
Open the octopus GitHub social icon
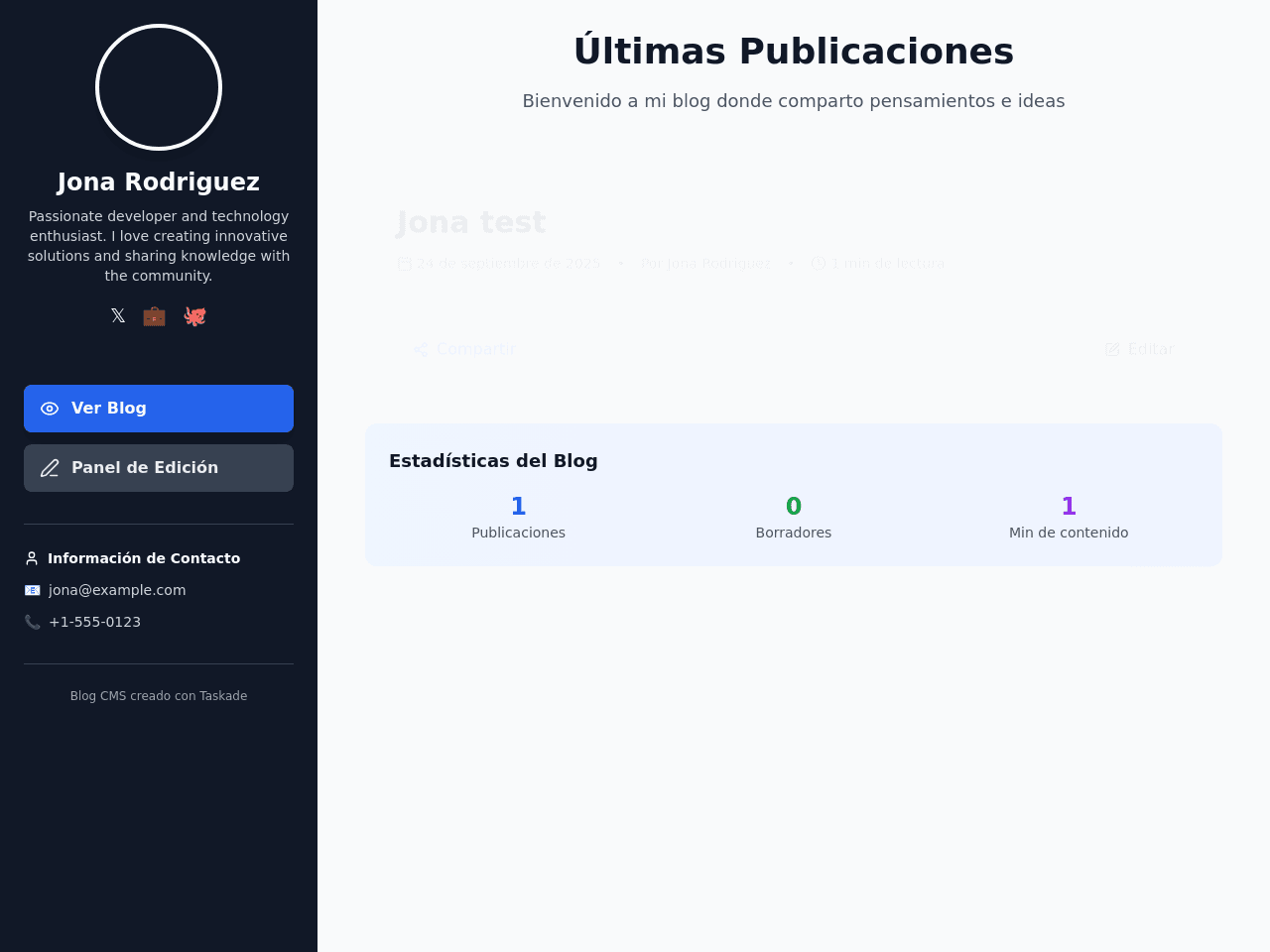(194, 315)
